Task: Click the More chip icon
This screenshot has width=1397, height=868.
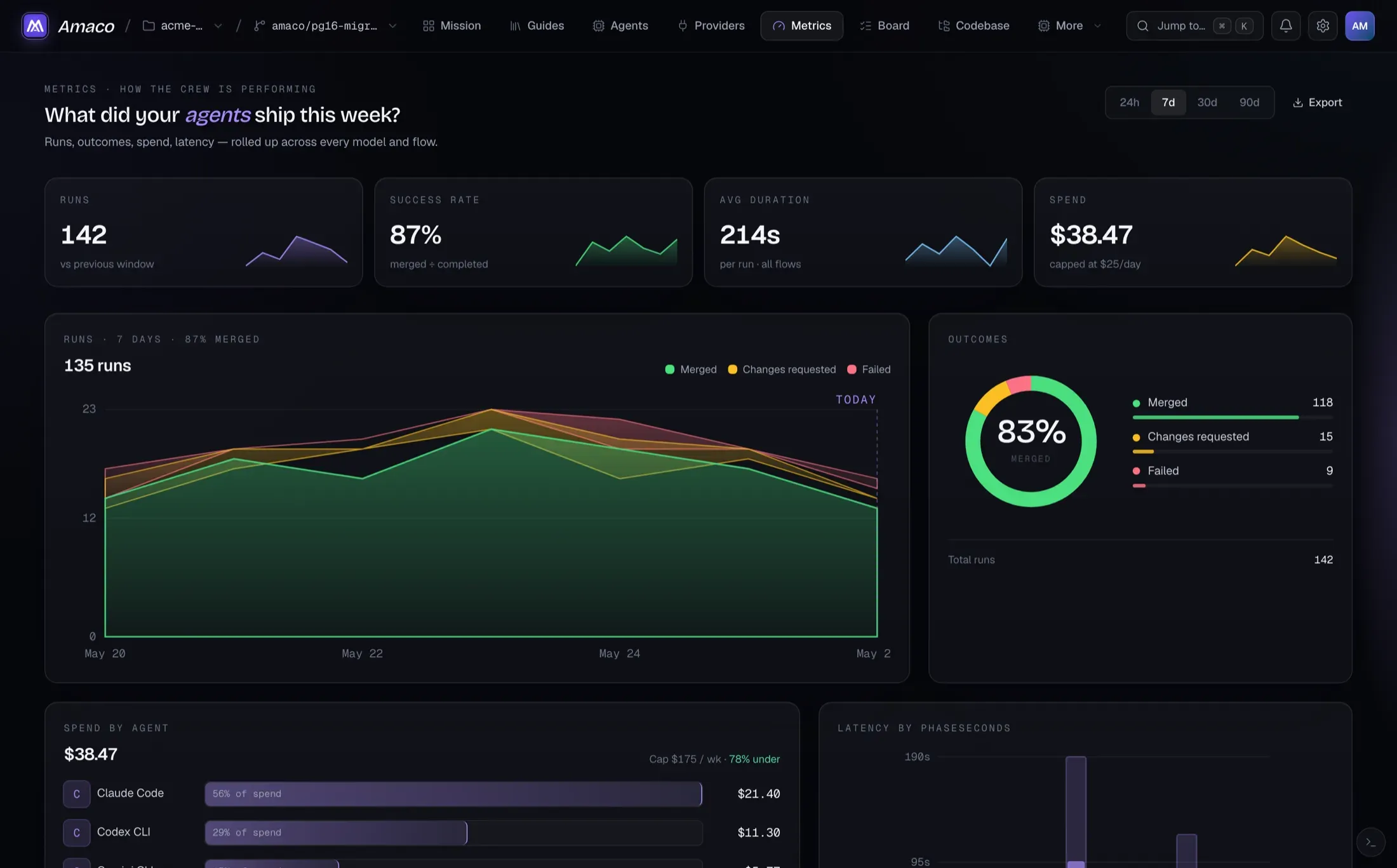Action: click(x=1044, y=26)
